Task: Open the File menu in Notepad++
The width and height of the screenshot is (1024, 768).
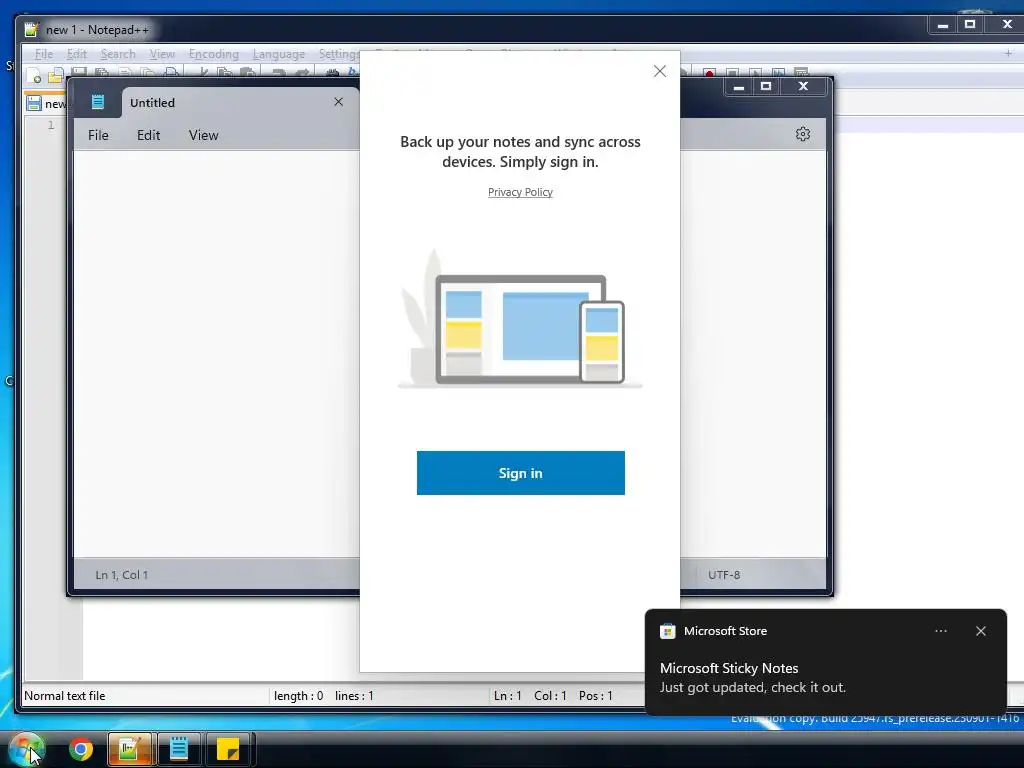Action: (44, 54)
